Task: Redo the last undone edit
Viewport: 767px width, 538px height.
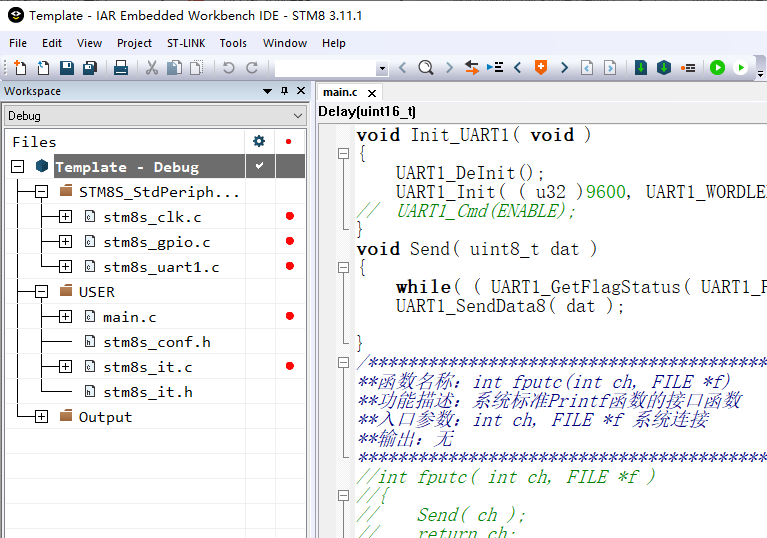Action: pos(251,67)
